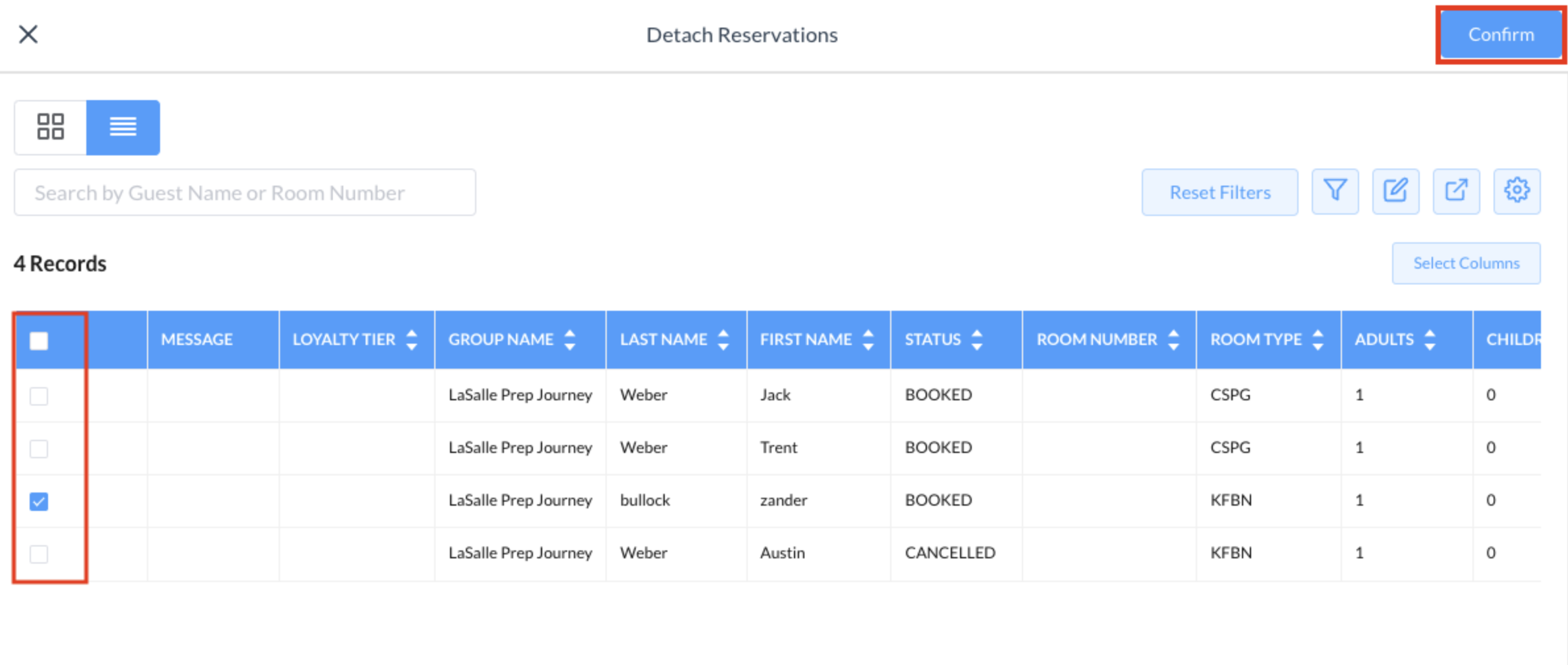Sort by Loyalty Tier column
1568x665 pixels.
pyautogui.click(x=412, y=340)
